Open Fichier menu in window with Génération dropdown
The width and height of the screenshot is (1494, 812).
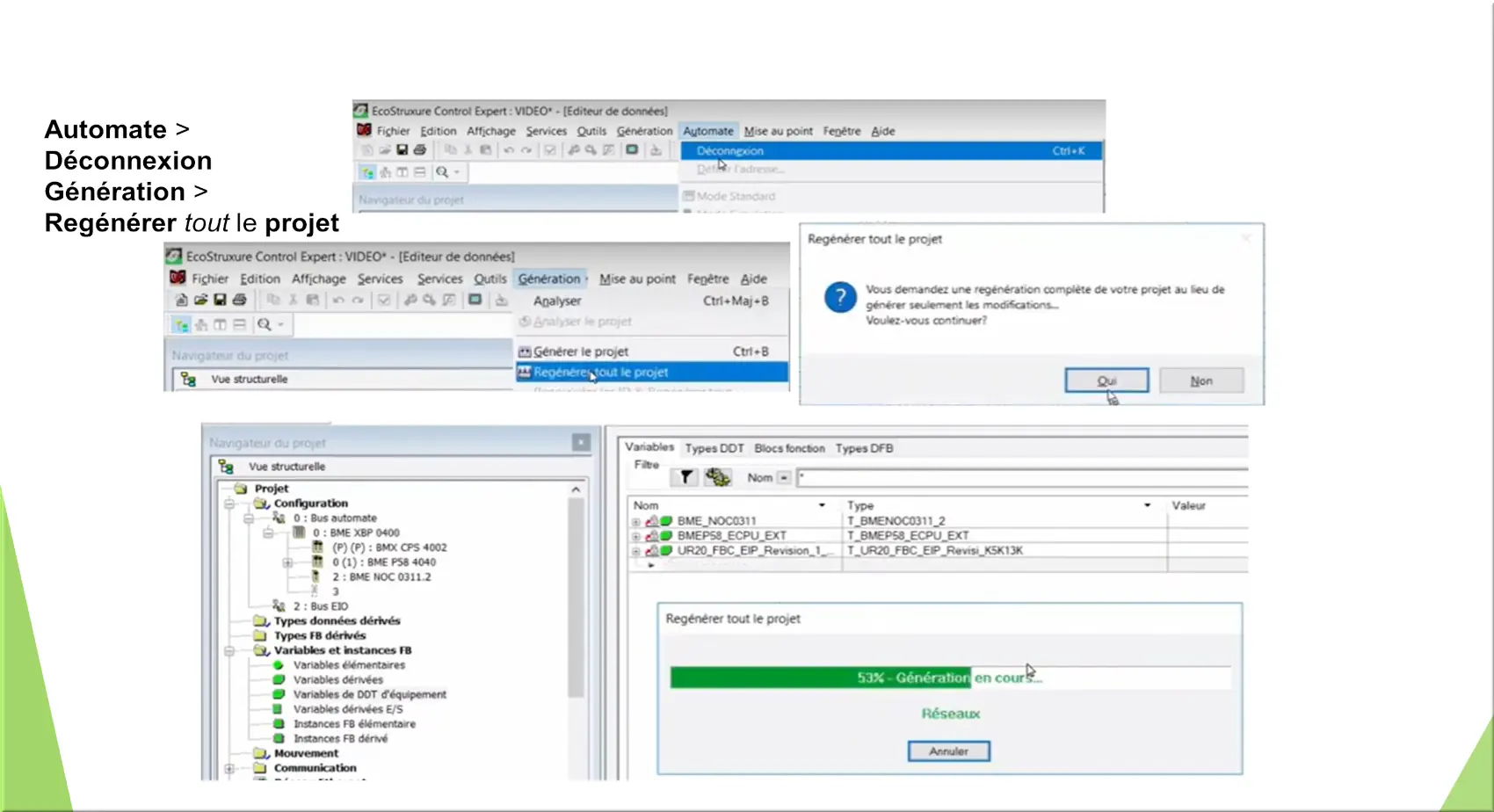click(x=210, y=279)
